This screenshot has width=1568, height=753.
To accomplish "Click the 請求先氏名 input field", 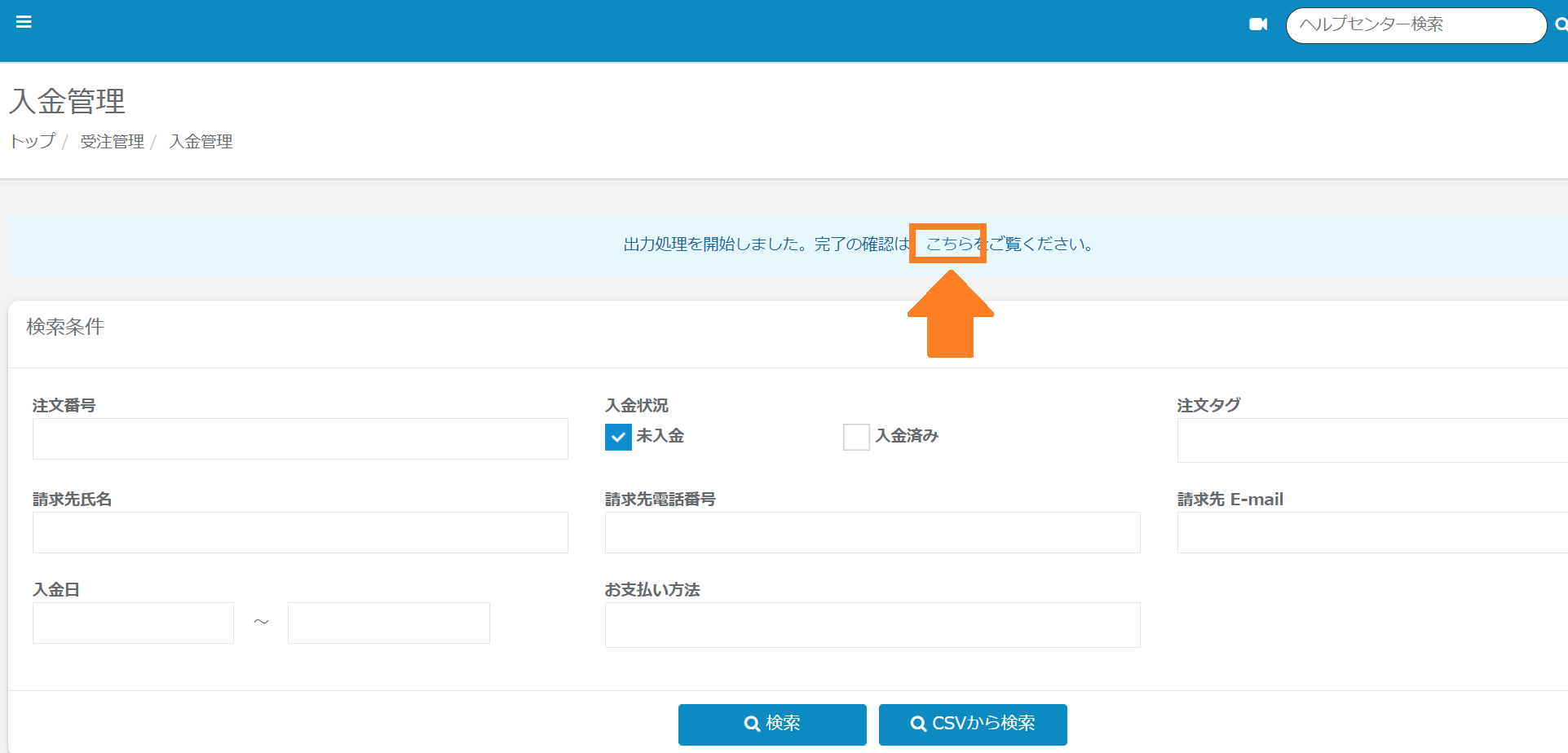I will (x=300, y=533).
